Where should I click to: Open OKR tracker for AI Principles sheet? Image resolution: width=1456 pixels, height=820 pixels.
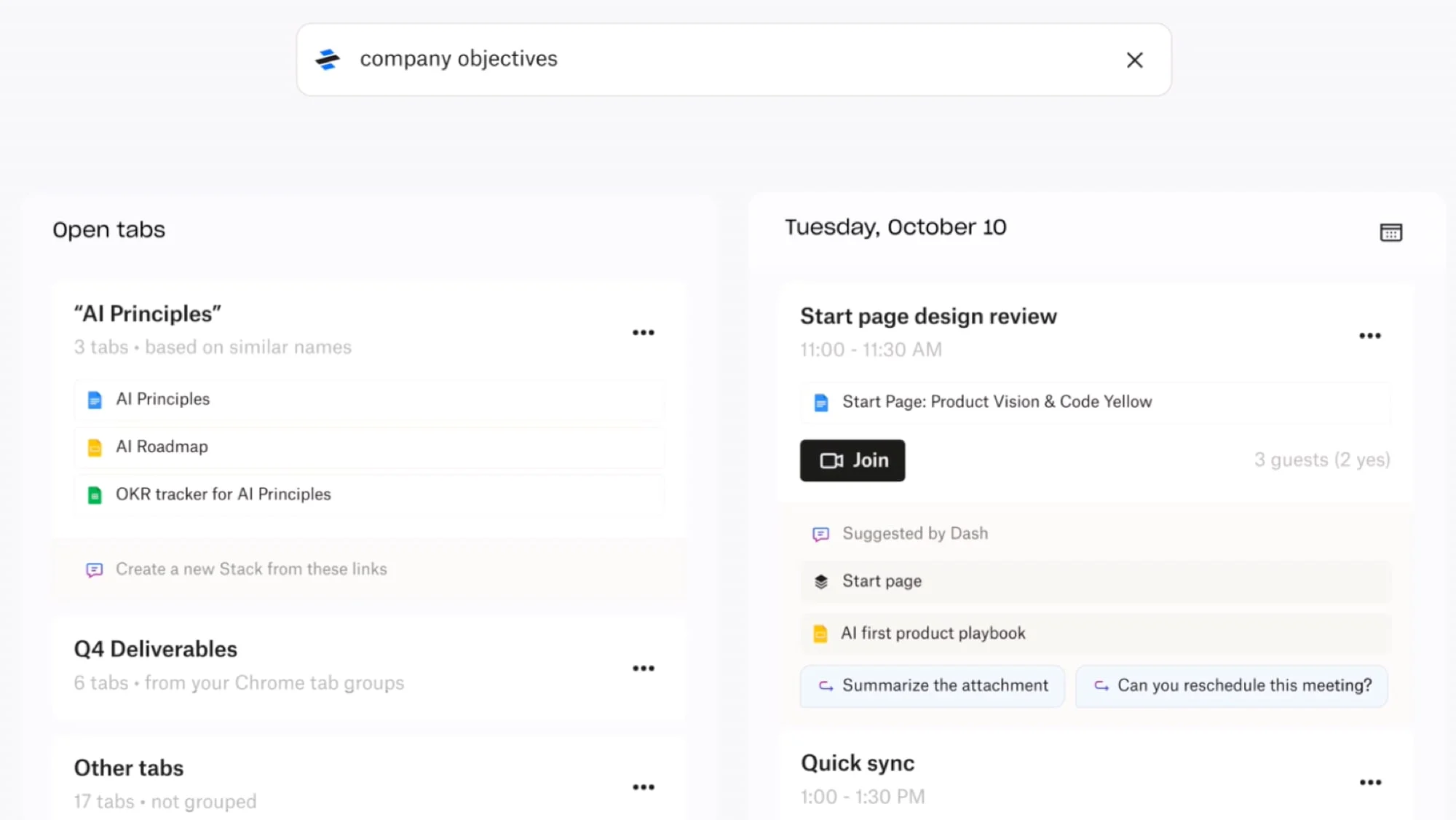(x=368, y=494)
